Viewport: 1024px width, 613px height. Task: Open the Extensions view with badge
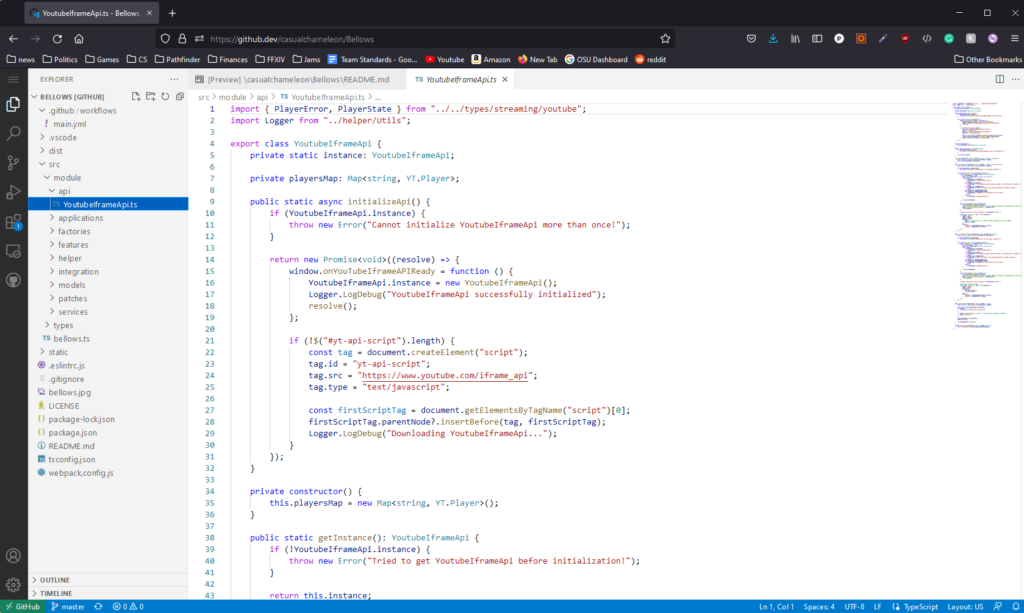click(14, 222)
